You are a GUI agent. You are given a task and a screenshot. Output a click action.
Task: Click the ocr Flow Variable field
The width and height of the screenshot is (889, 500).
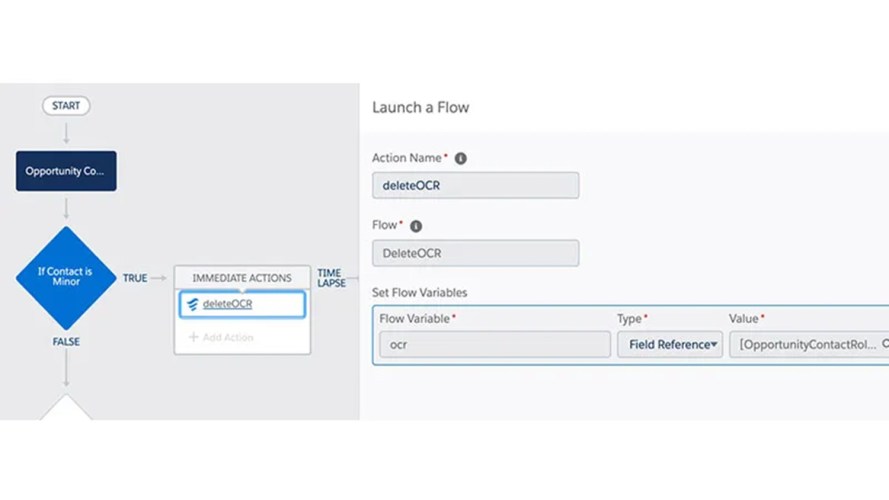click(494, 345)
